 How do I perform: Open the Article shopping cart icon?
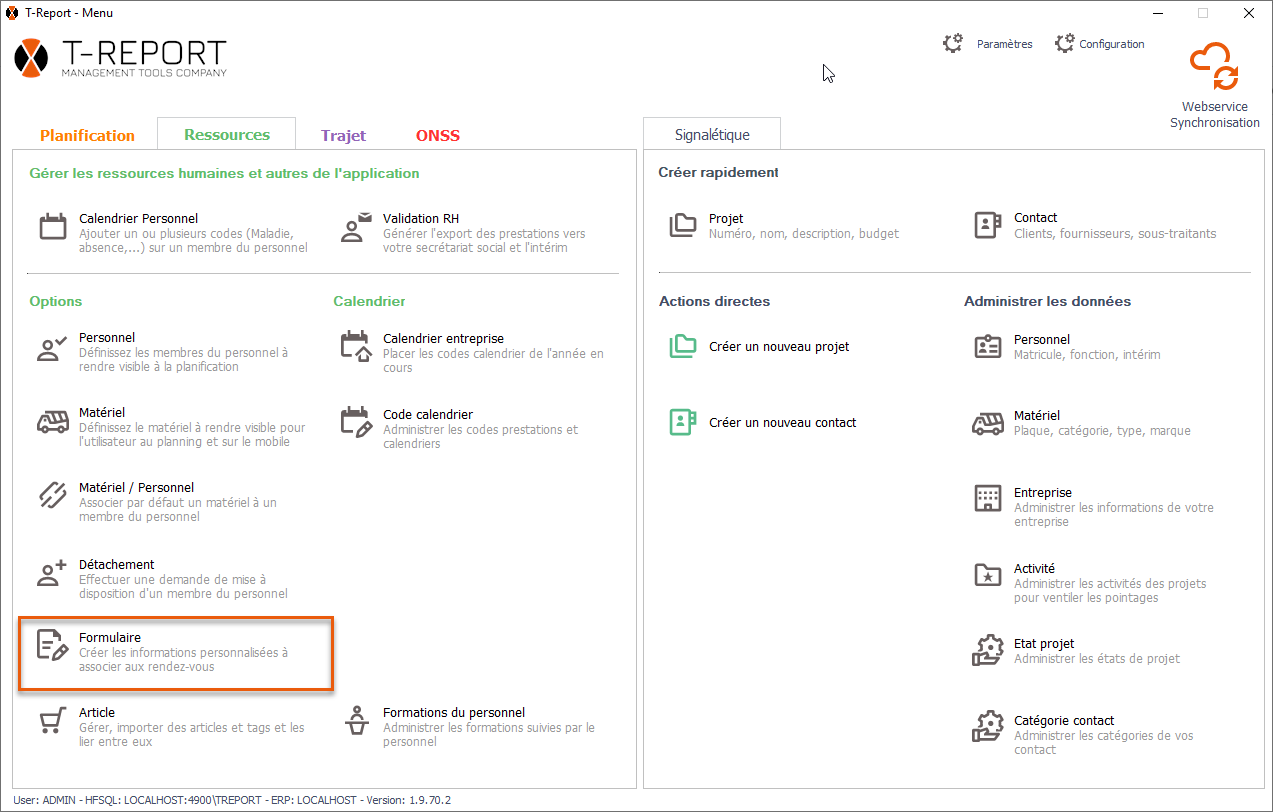coord(53,721)
